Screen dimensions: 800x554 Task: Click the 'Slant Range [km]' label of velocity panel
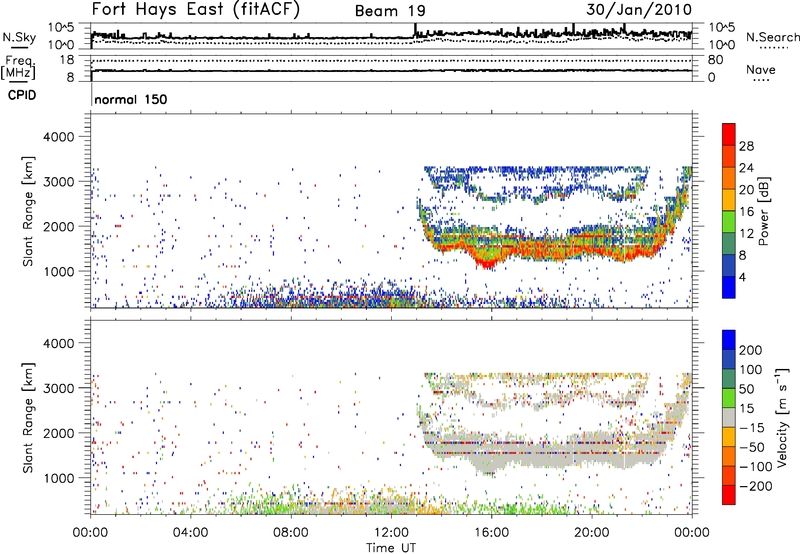tap(28, 418)
